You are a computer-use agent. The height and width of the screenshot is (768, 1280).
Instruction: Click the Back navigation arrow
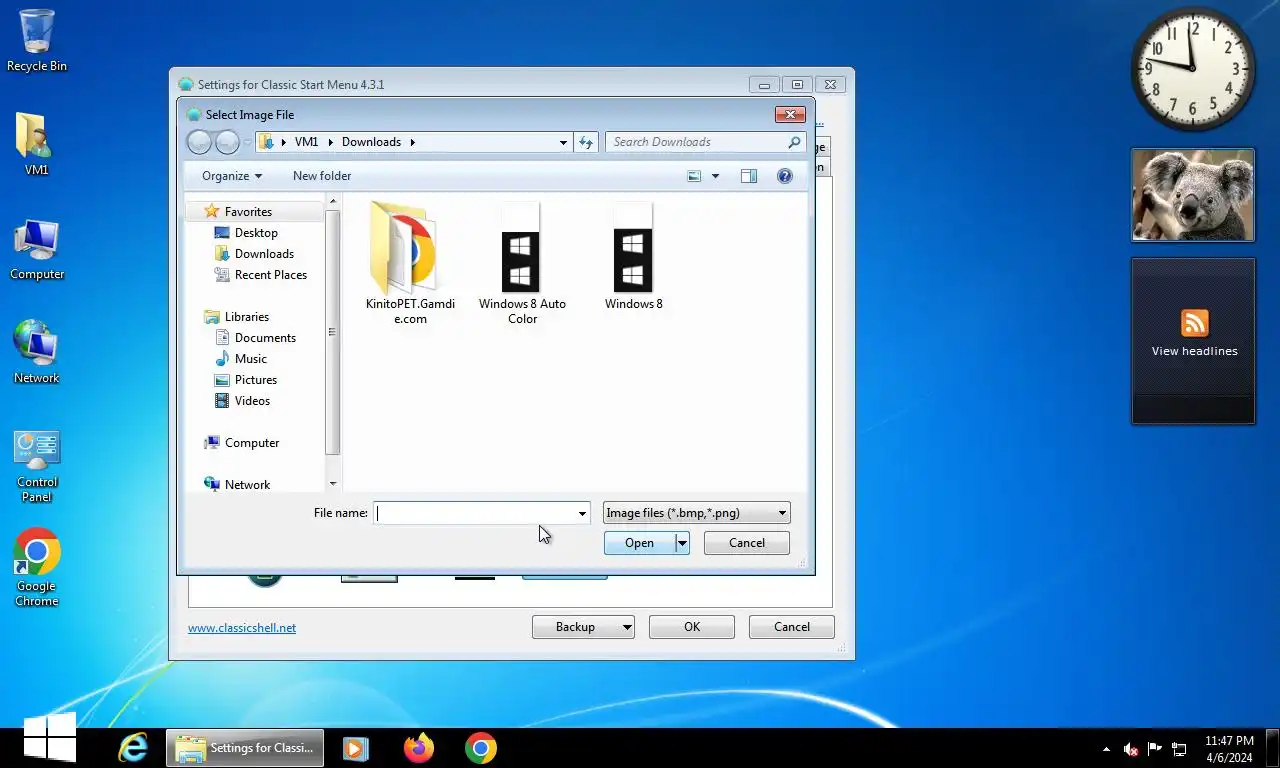pyautogui.click(x=200, y=142)
